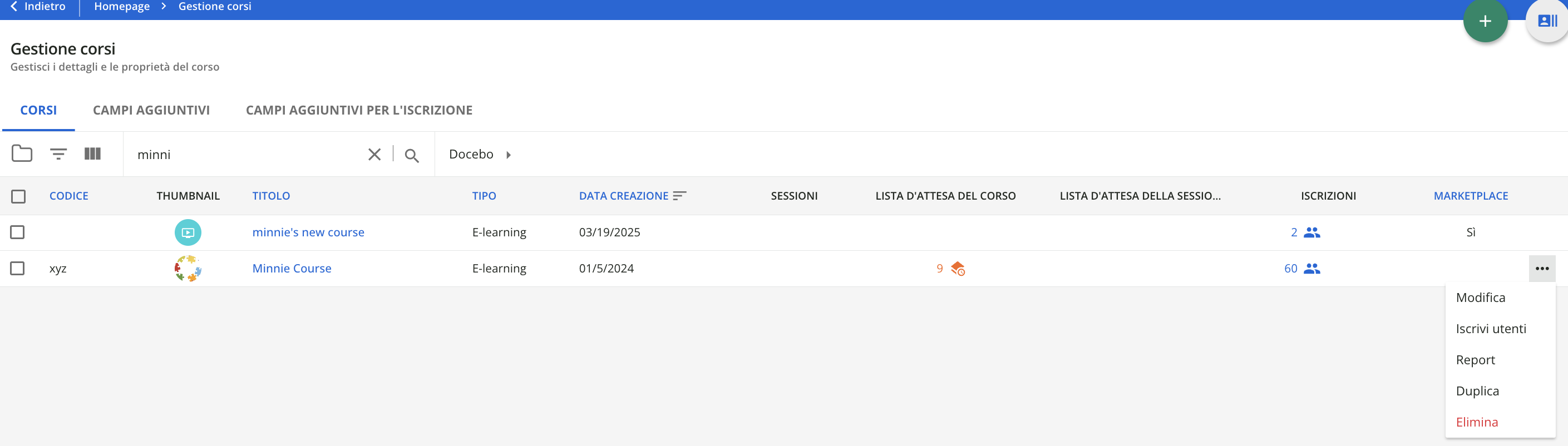Viewport: 1568px width, 446px height.
Task: Choose Duplica from the context menu
Action: click(x=1477, y=390)
